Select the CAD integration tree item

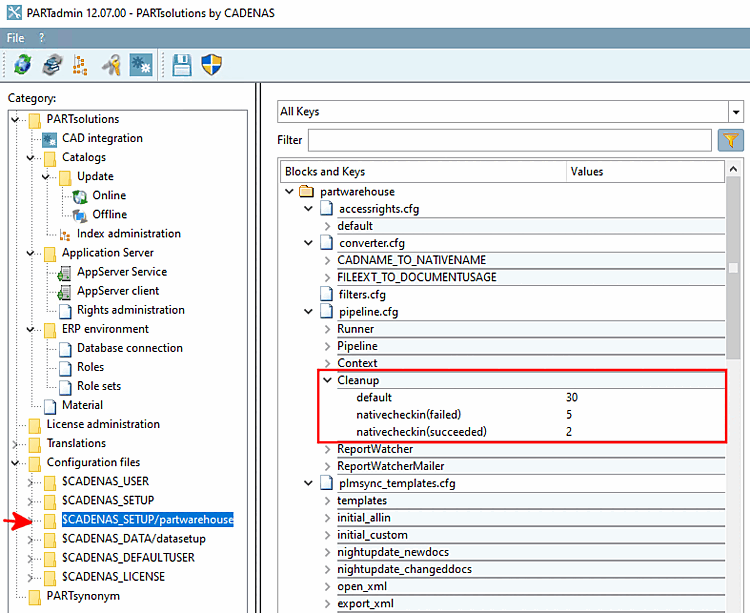click(x=102, y=138)
